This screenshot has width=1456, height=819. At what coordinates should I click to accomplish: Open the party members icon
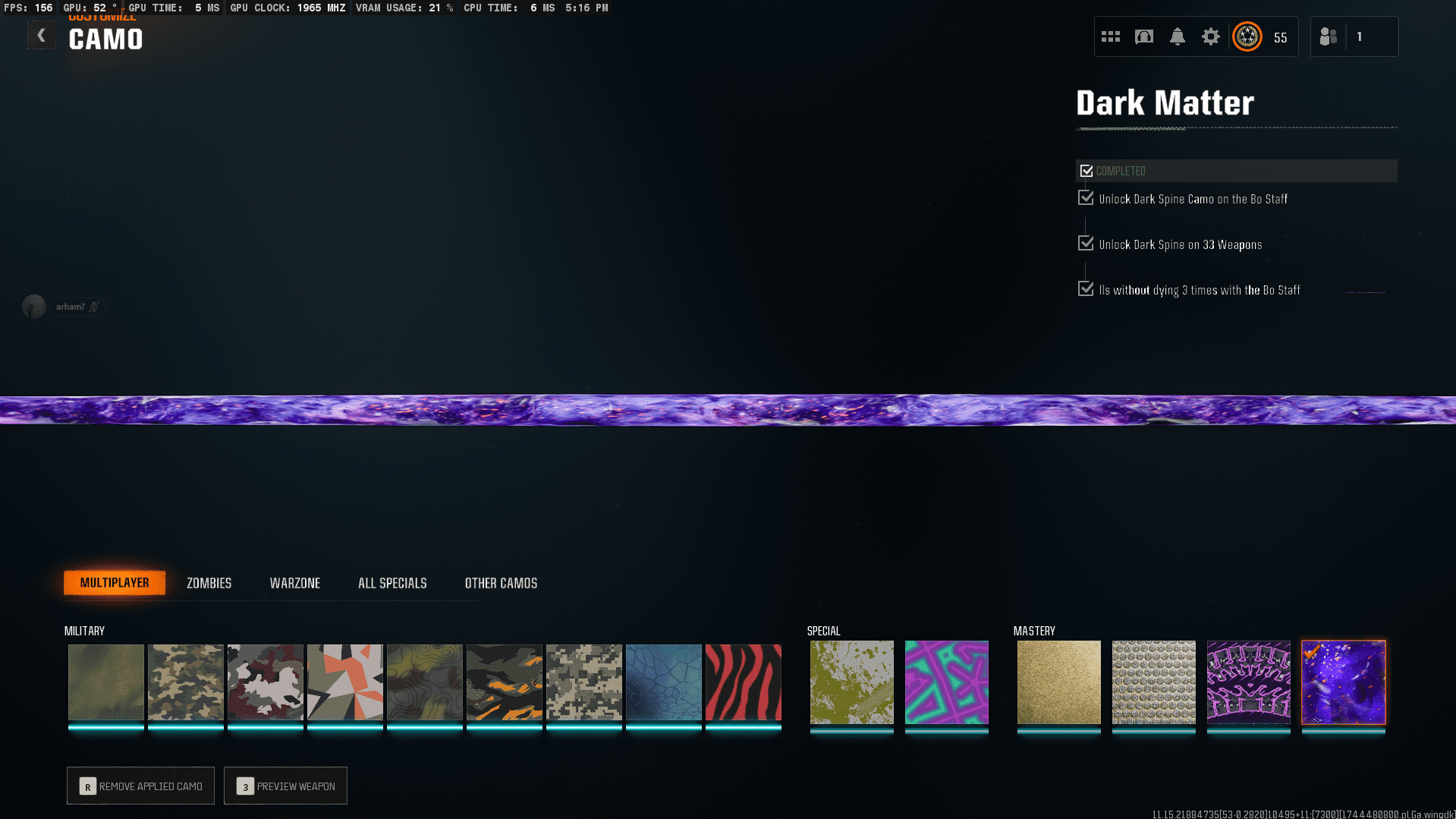(1328, 36)
